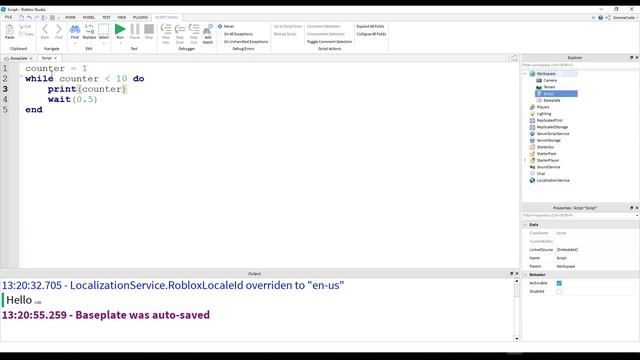This screenshot has width=640, height=360.
Task: Switch to the PLUGINS ribbon tab
Action: click(x=140, y=17)
